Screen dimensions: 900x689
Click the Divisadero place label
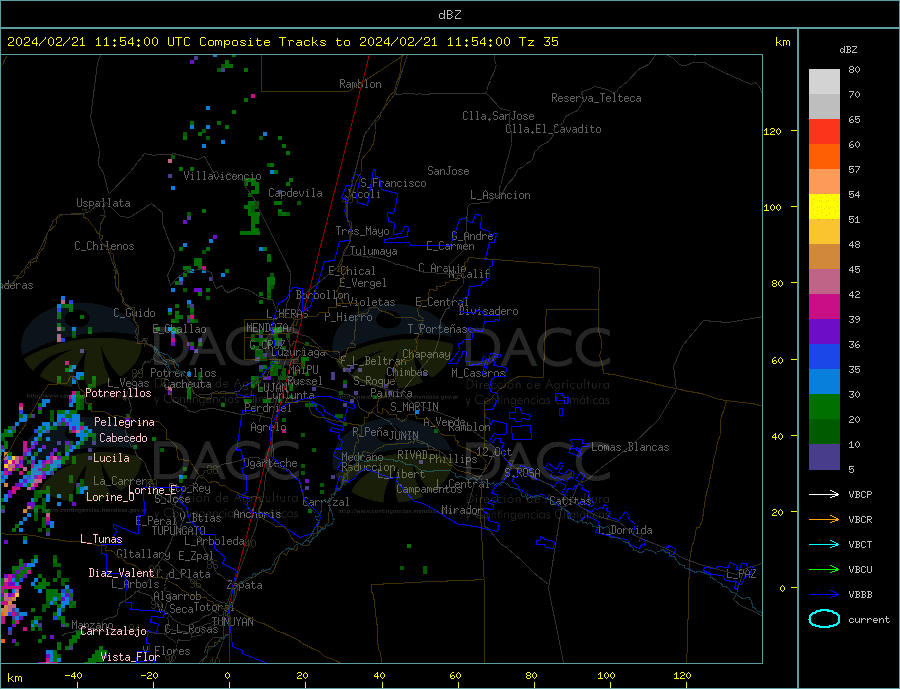coord(488,311)
